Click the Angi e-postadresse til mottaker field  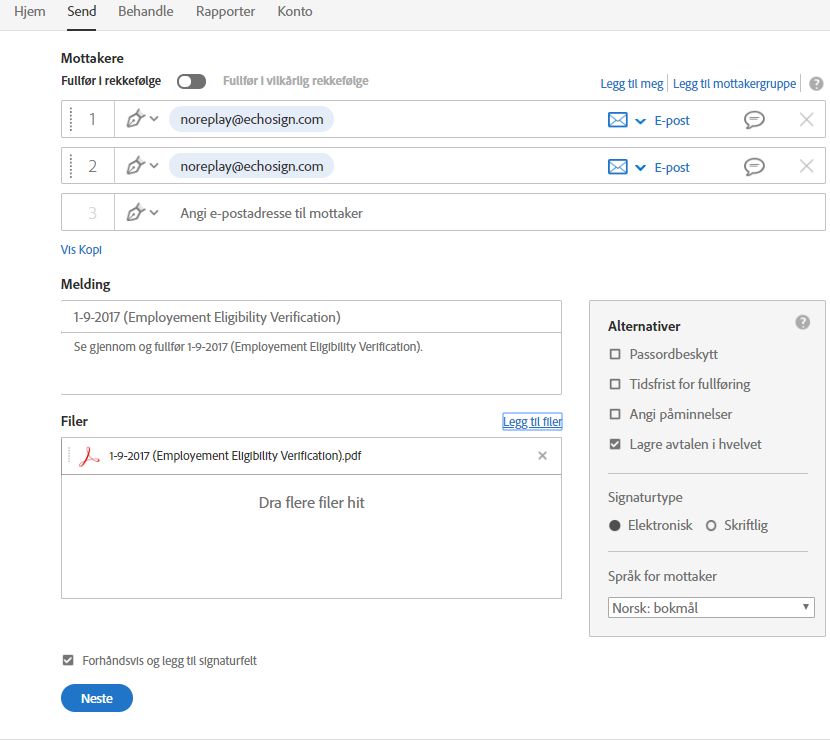click(470, 213)
